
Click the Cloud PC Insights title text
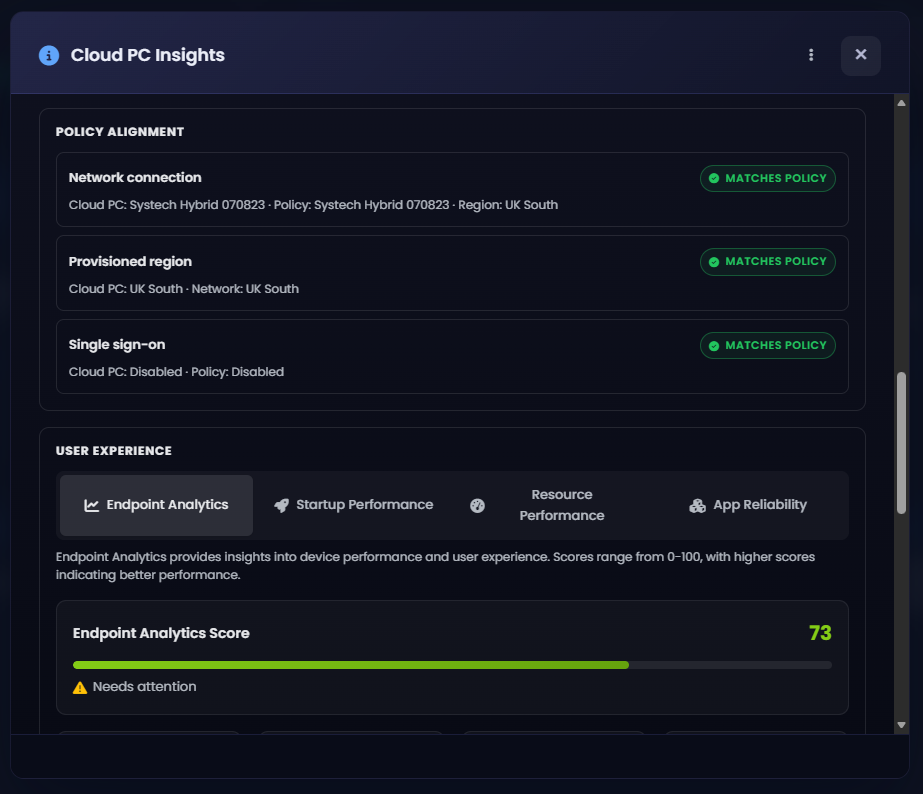click(x=147, y=55)
